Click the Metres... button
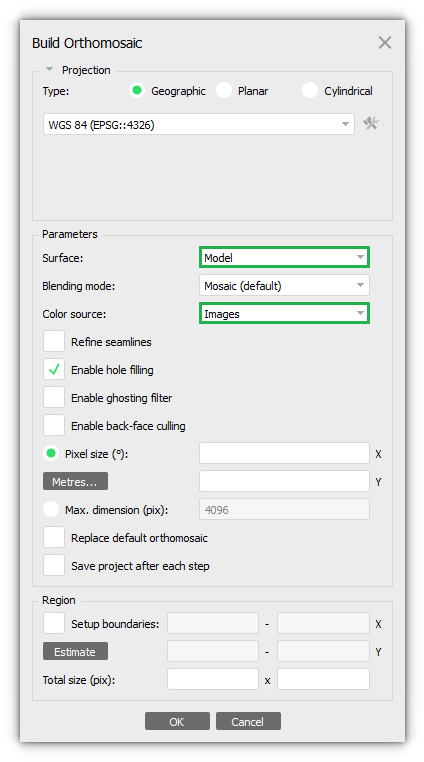The image size is (424, 762). (75, 482)
